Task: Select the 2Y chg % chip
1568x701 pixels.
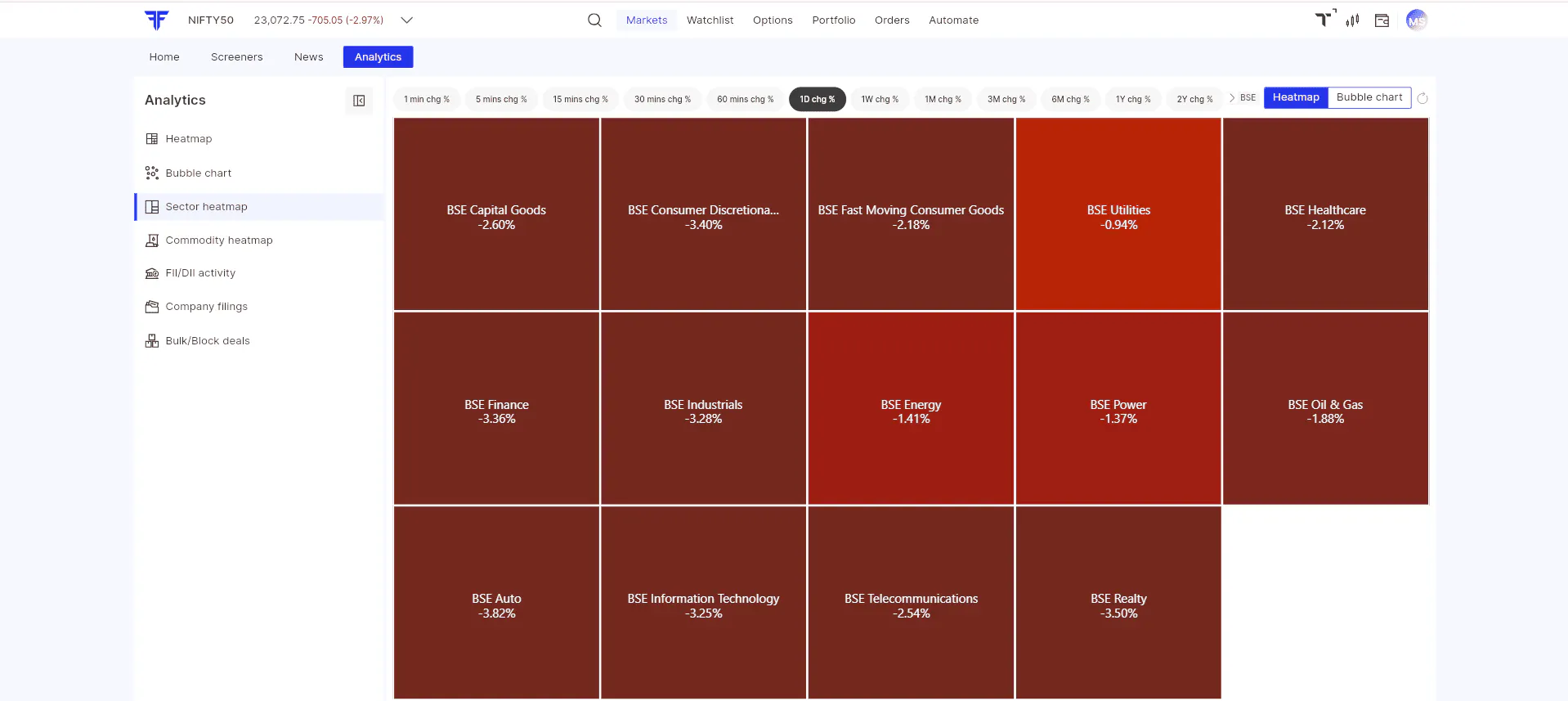Action: [x=1195, y=100]
